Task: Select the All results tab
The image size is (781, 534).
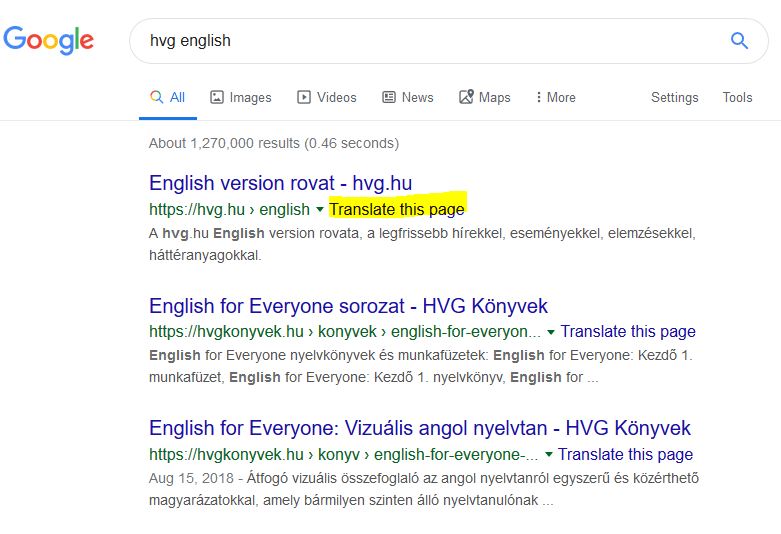Action: coord(168,97)
